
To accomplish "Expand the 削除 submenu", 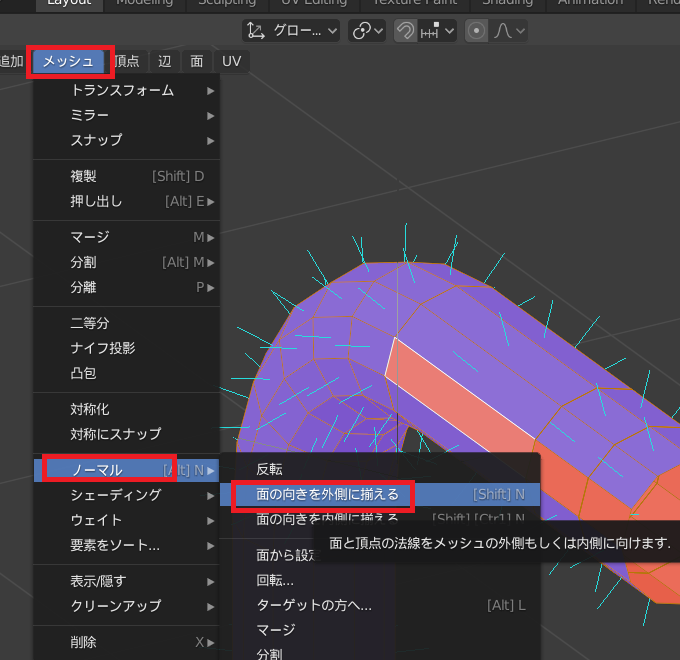I will pyautogui.click(x=127, y=642).
